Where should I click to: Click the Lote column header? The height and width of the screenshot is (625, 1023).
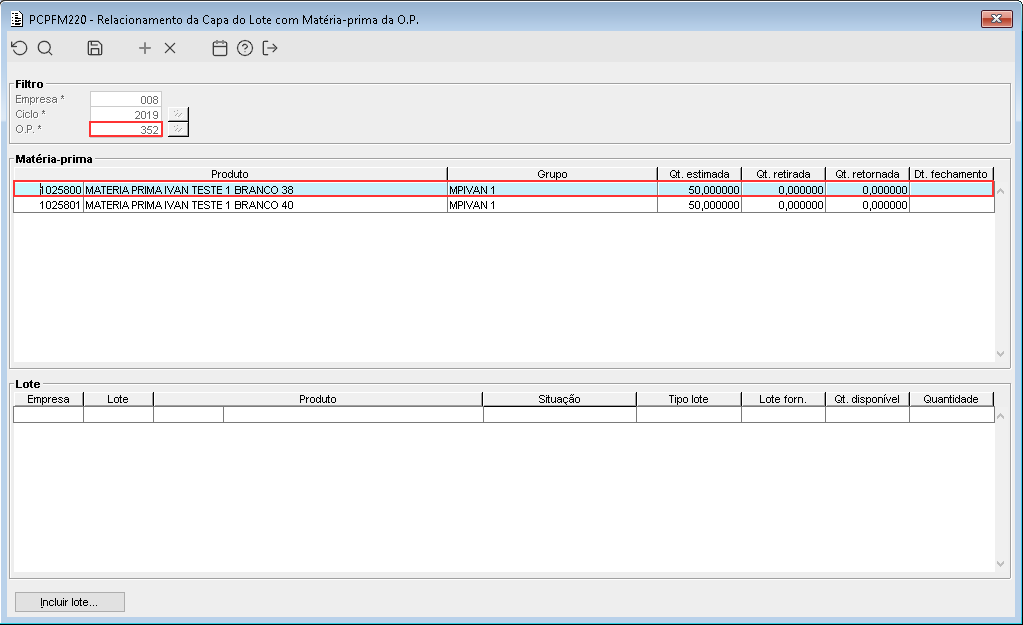[118, 399]
